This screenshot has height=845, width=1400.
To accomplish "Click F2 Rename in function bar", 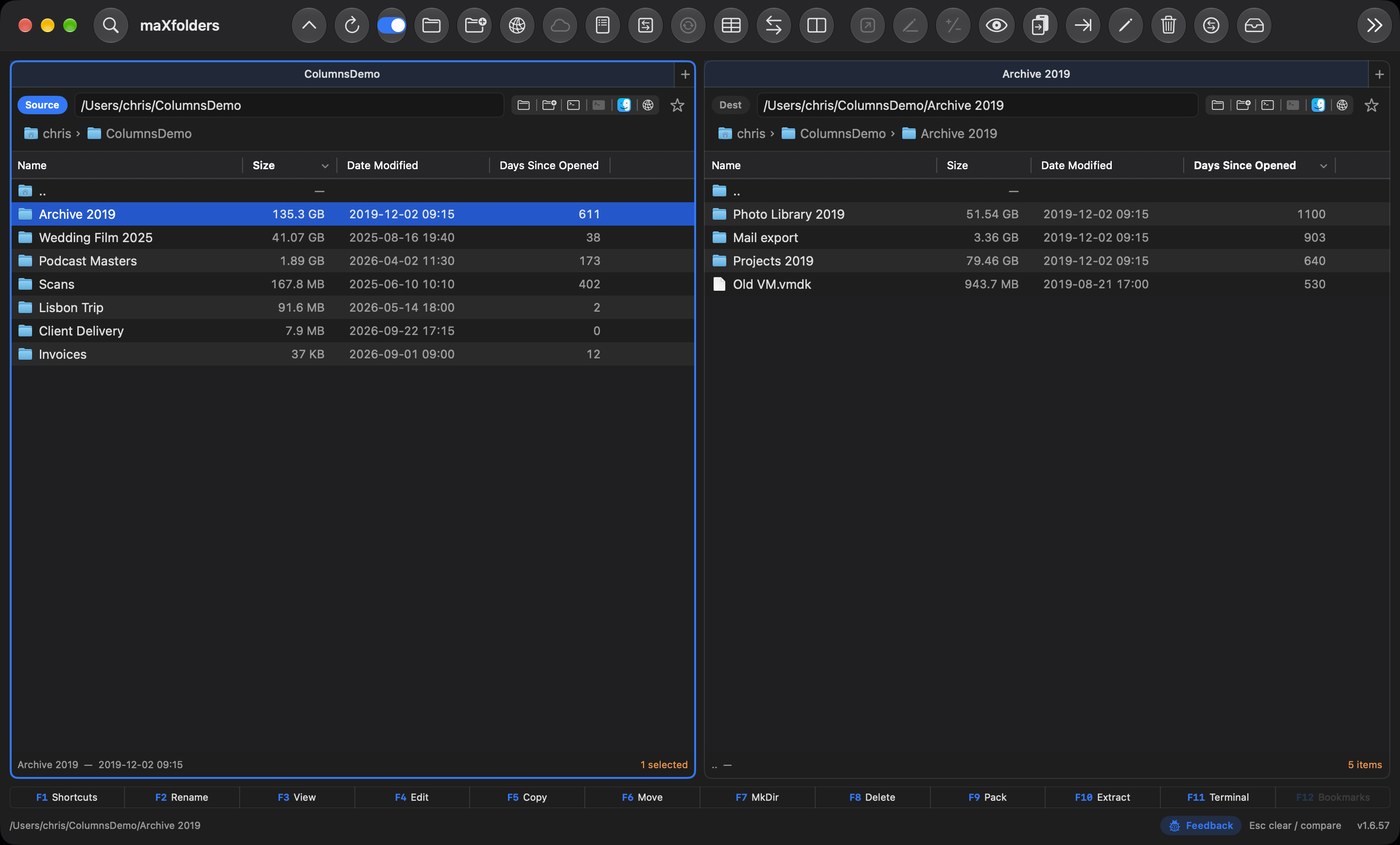I will pyautogui.click(x=182, y=797).
